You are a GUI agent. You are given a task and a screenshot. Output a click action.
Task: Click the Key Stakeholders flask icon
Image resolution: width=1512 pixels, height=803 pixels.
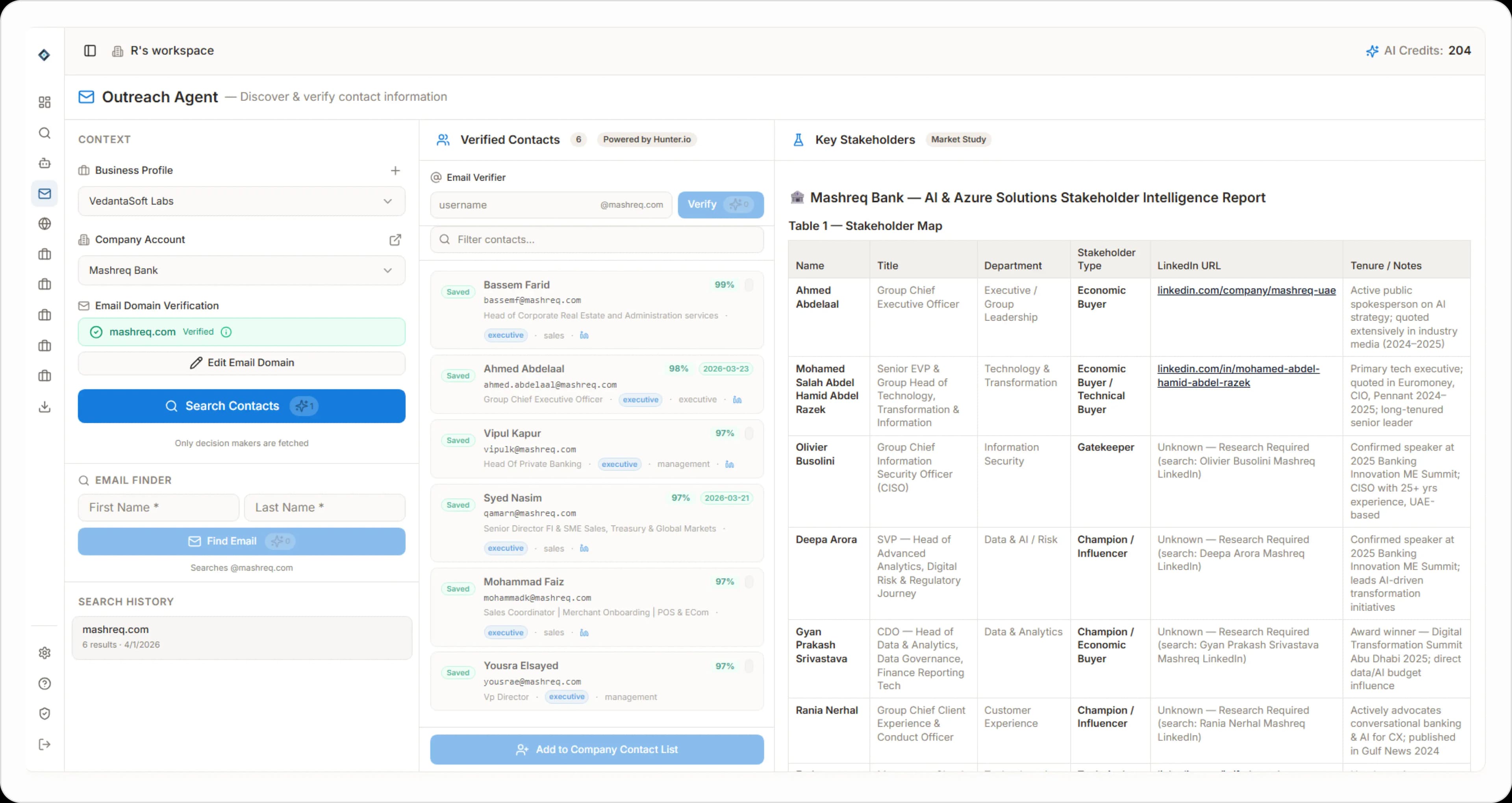[x=798, y=140]
